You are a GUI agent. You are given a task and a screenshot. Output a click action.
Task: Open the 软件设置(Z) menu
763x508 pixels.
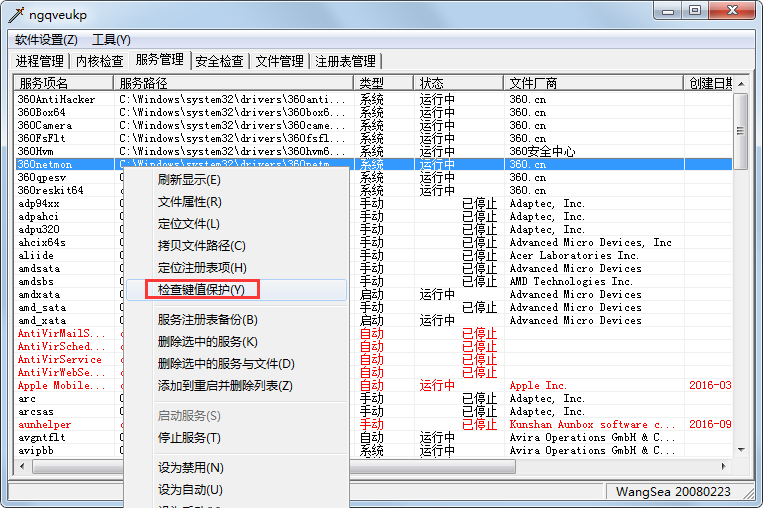coord(46,40)
